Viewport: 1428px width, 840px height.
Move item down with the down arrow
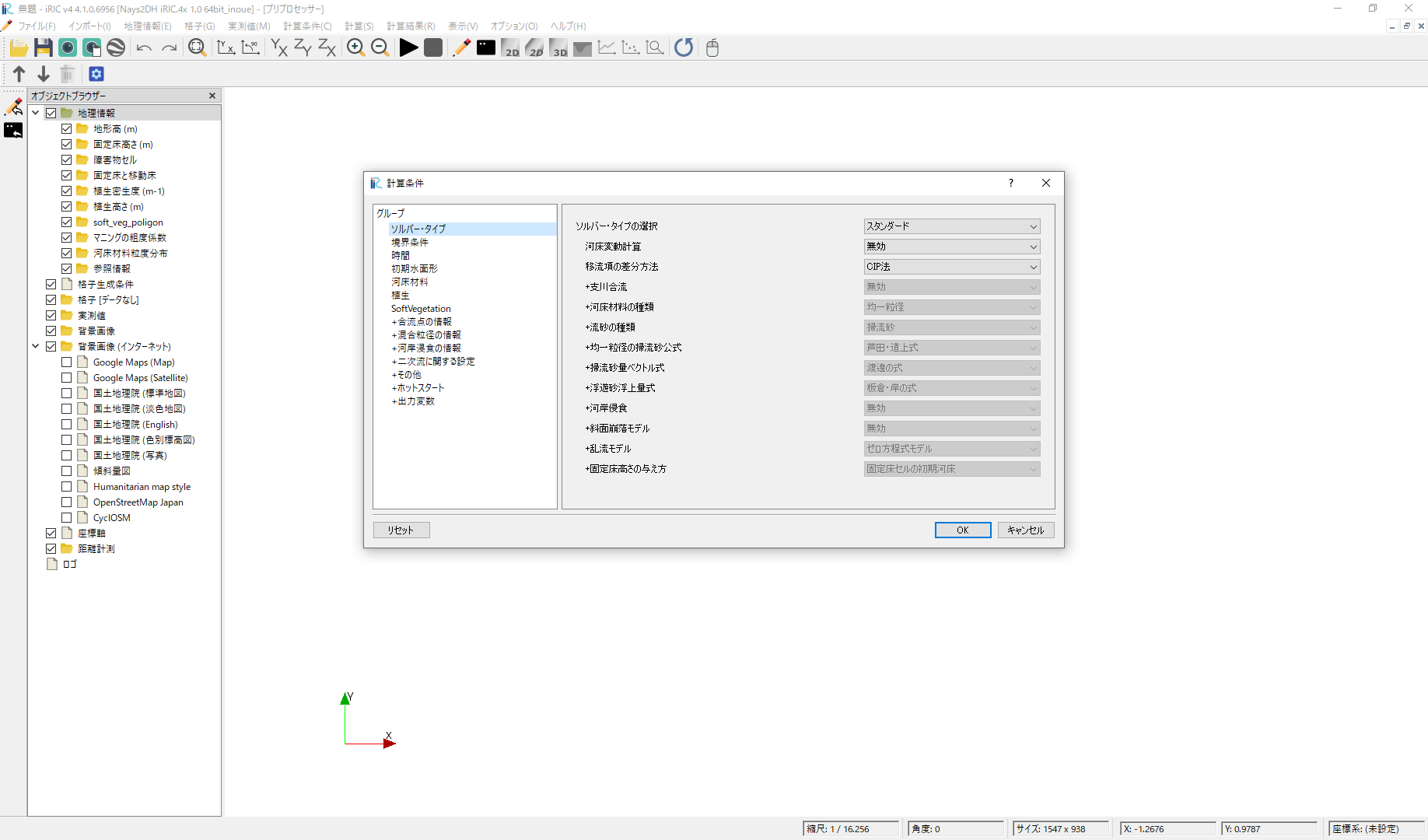pos(44,74)
